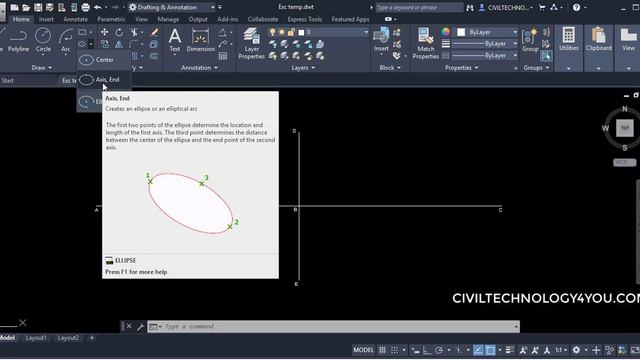
Task: Toggle lineweight display in status bar
Action: coord(509,350)
